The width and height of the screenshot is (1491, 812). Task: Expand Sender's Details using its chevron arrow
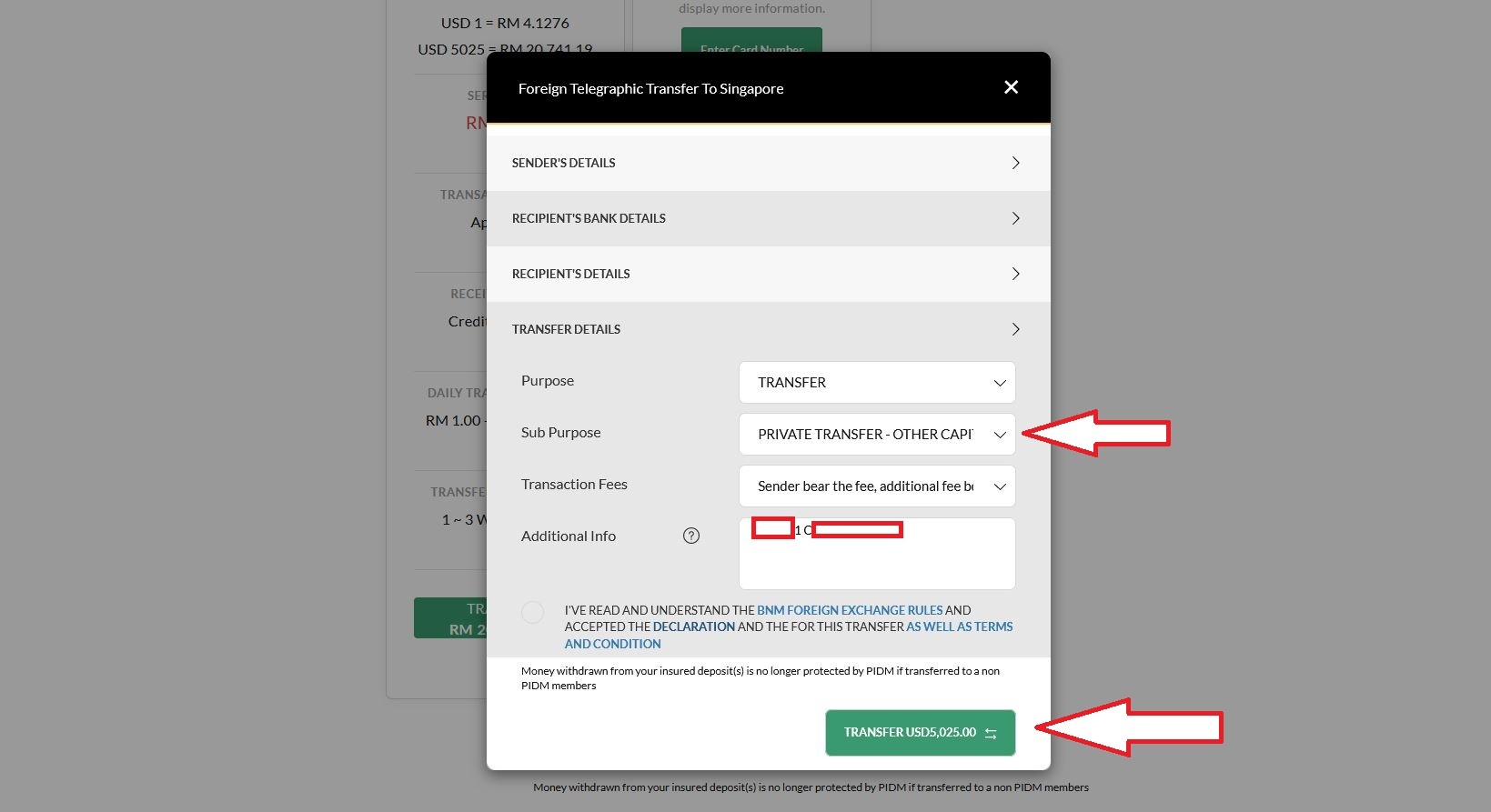1015,163
